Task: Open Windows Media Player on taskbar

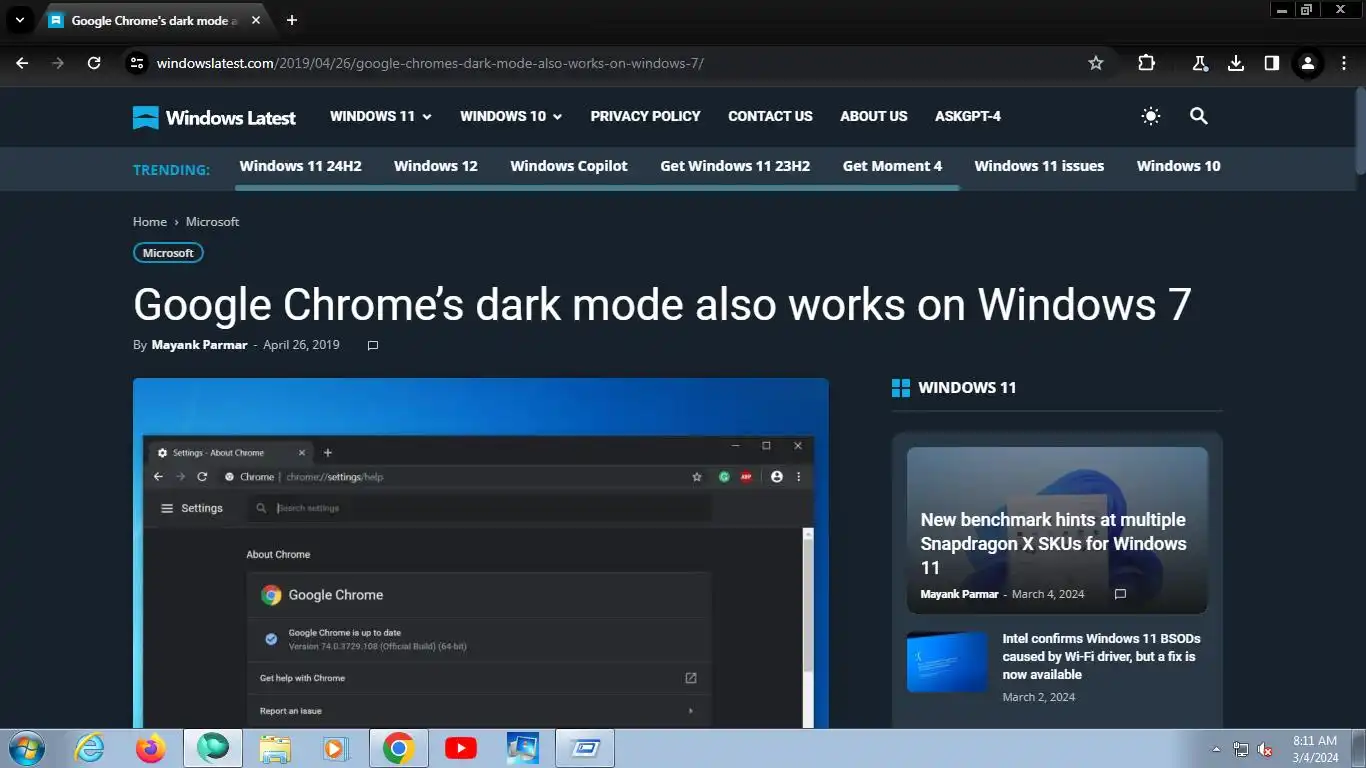Action: [x=336, y=748]
